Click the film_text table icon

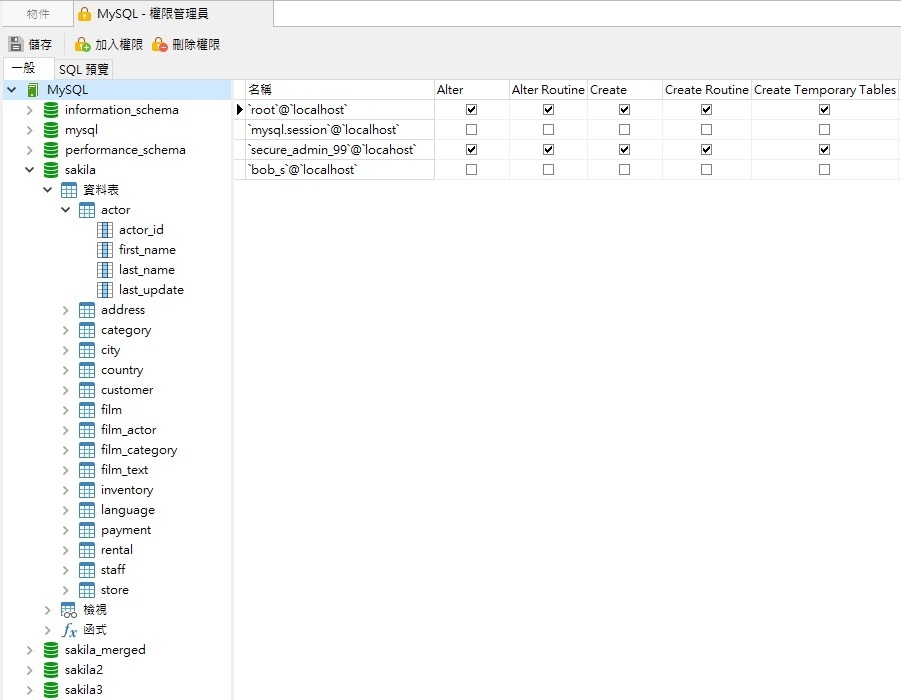[87, 470]
